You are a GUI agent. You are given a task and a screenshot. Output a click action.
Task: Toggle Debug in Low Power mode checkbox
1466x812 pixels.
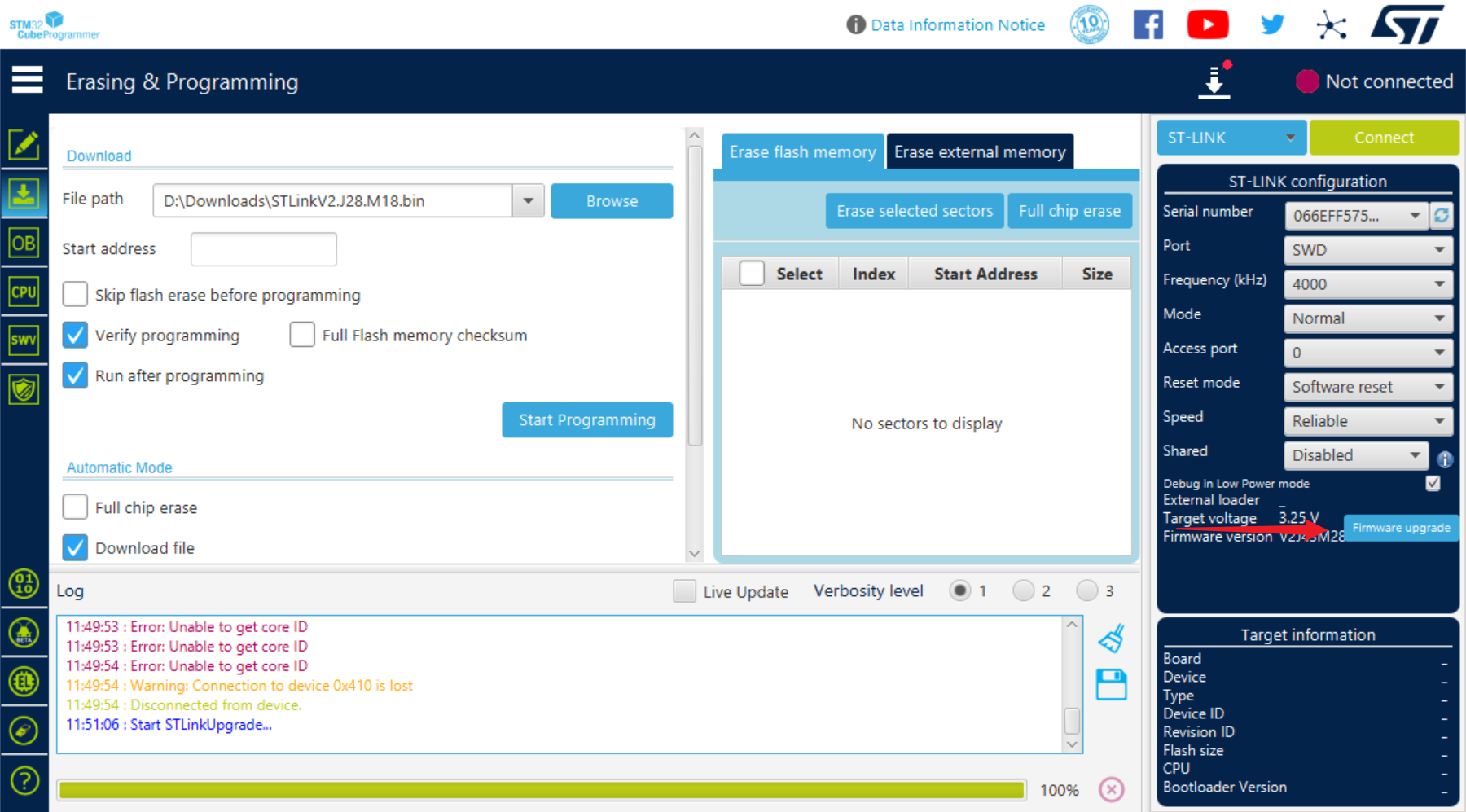[1433, 483]
